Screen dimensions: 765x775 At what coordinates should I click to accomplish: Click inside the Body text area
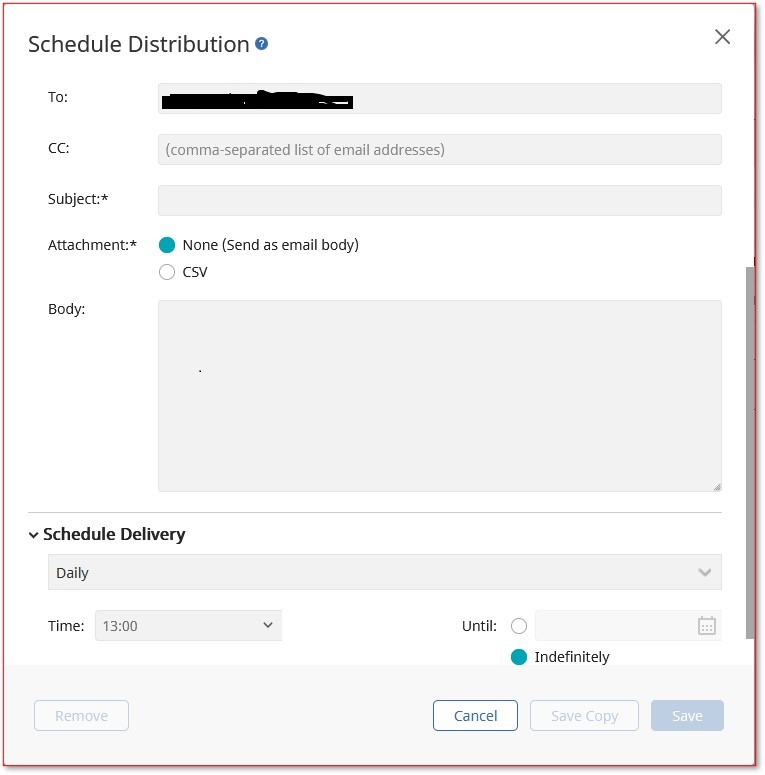click(439, 396)
